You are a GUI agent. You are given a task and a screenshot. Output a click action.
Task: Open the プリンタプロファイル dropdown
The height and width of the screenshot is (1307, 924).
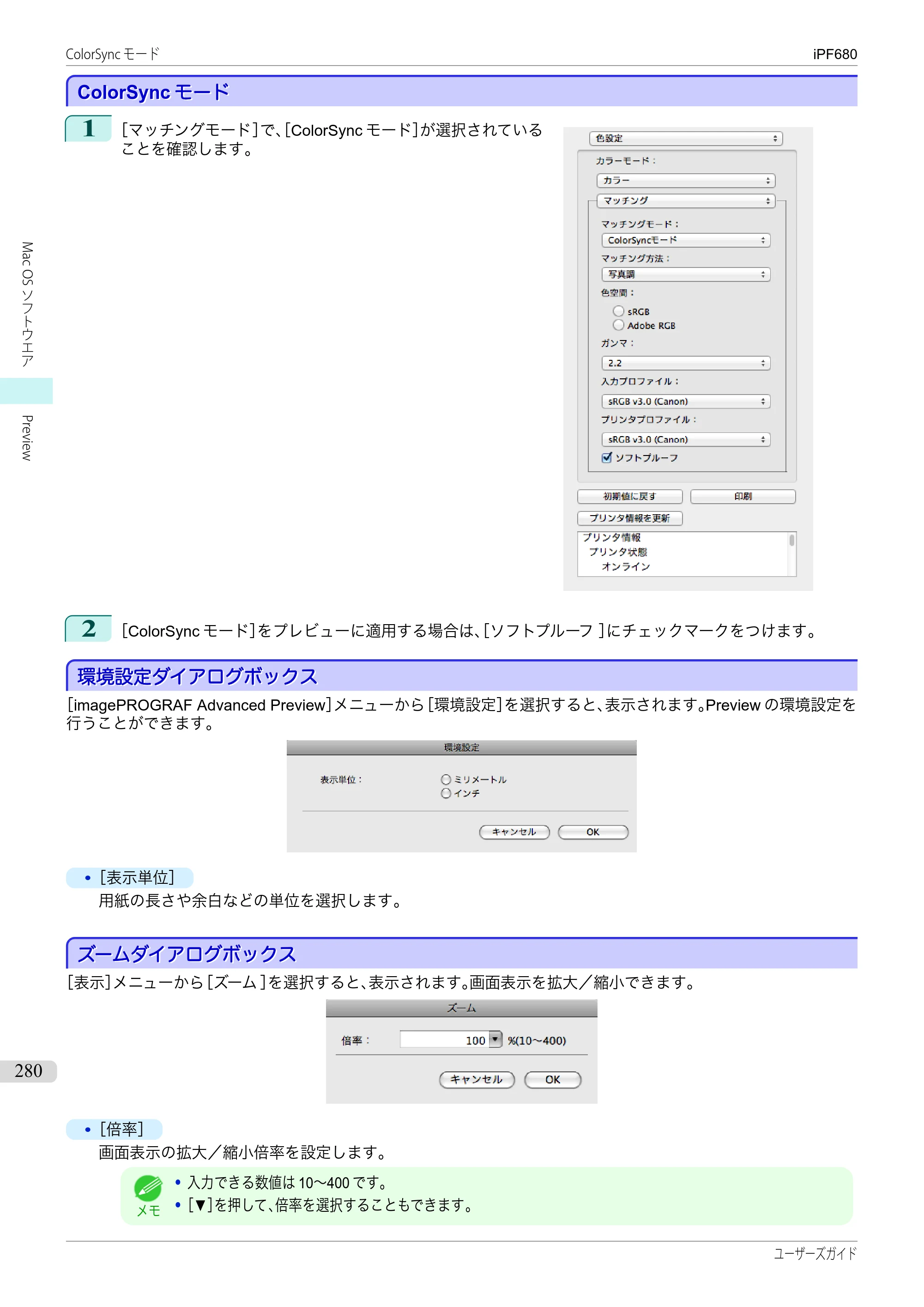(686, 439)
